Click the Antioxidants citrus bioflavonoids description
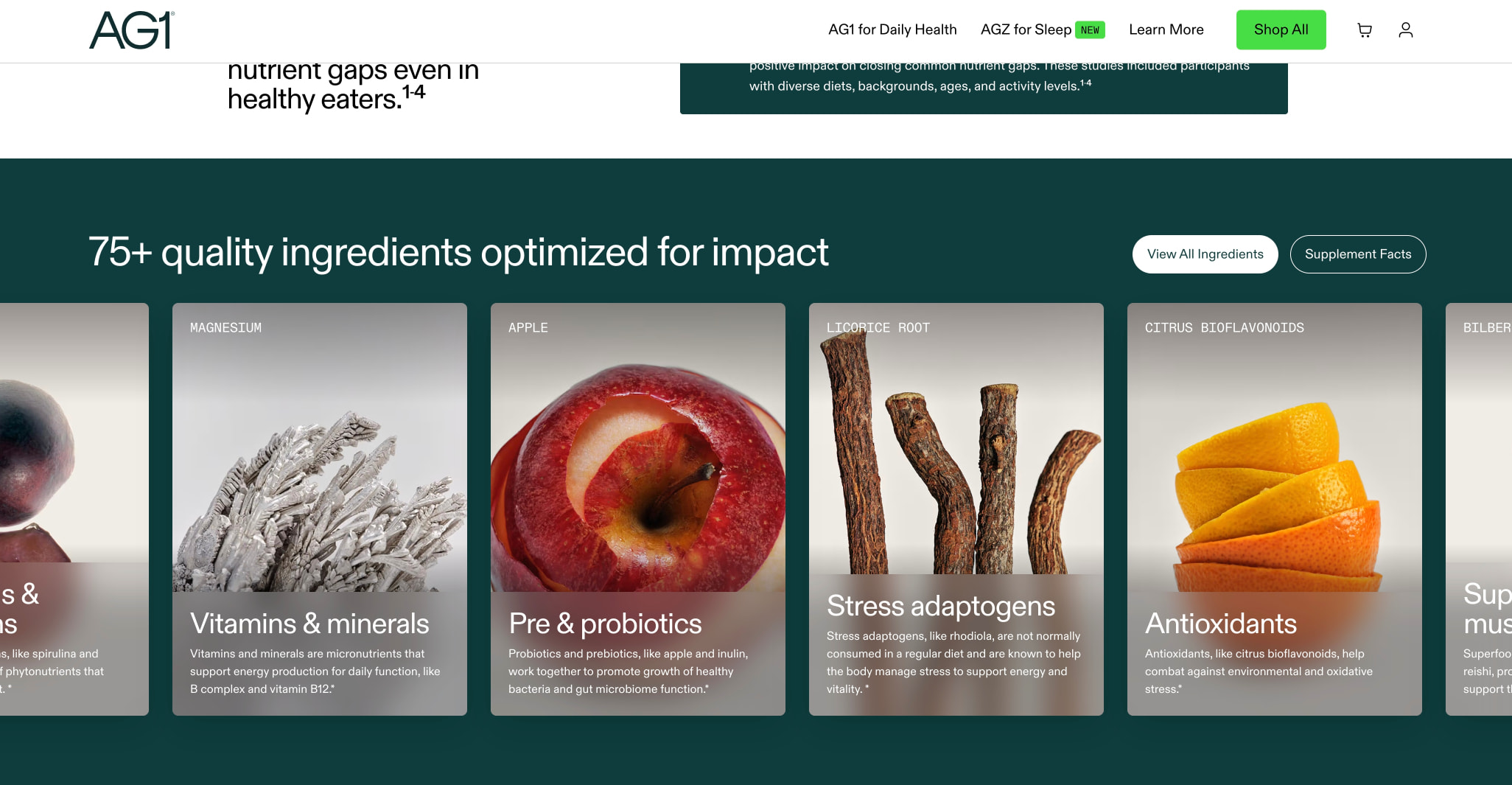 (1259, 671)
